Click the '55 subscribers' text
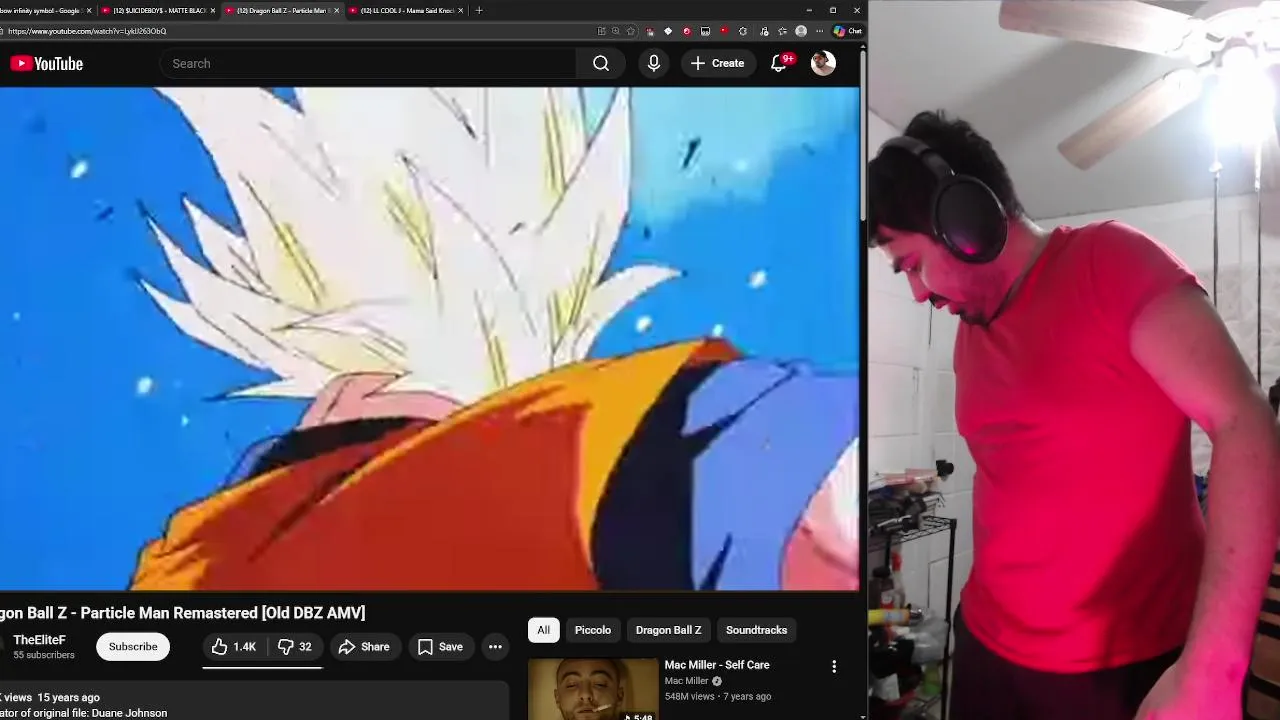This screenshot has width=1280, height=720. pos(44,655)
